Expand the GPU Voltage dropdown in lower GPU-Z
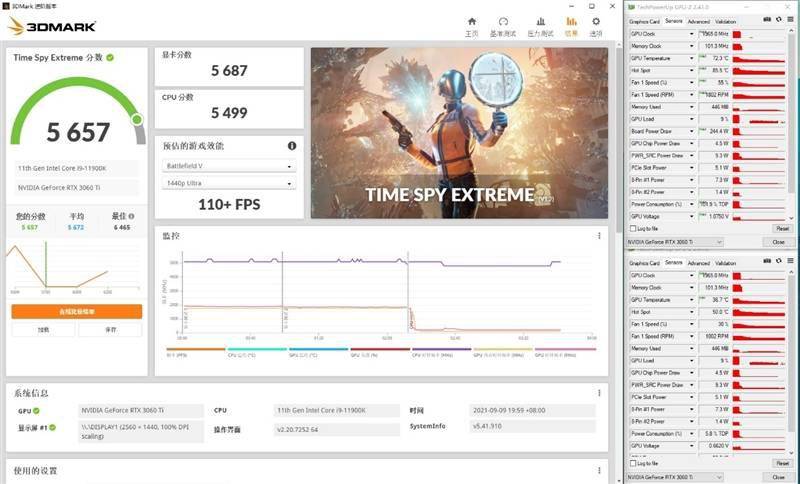The image size is (800, 484). [x=691, y=446]
